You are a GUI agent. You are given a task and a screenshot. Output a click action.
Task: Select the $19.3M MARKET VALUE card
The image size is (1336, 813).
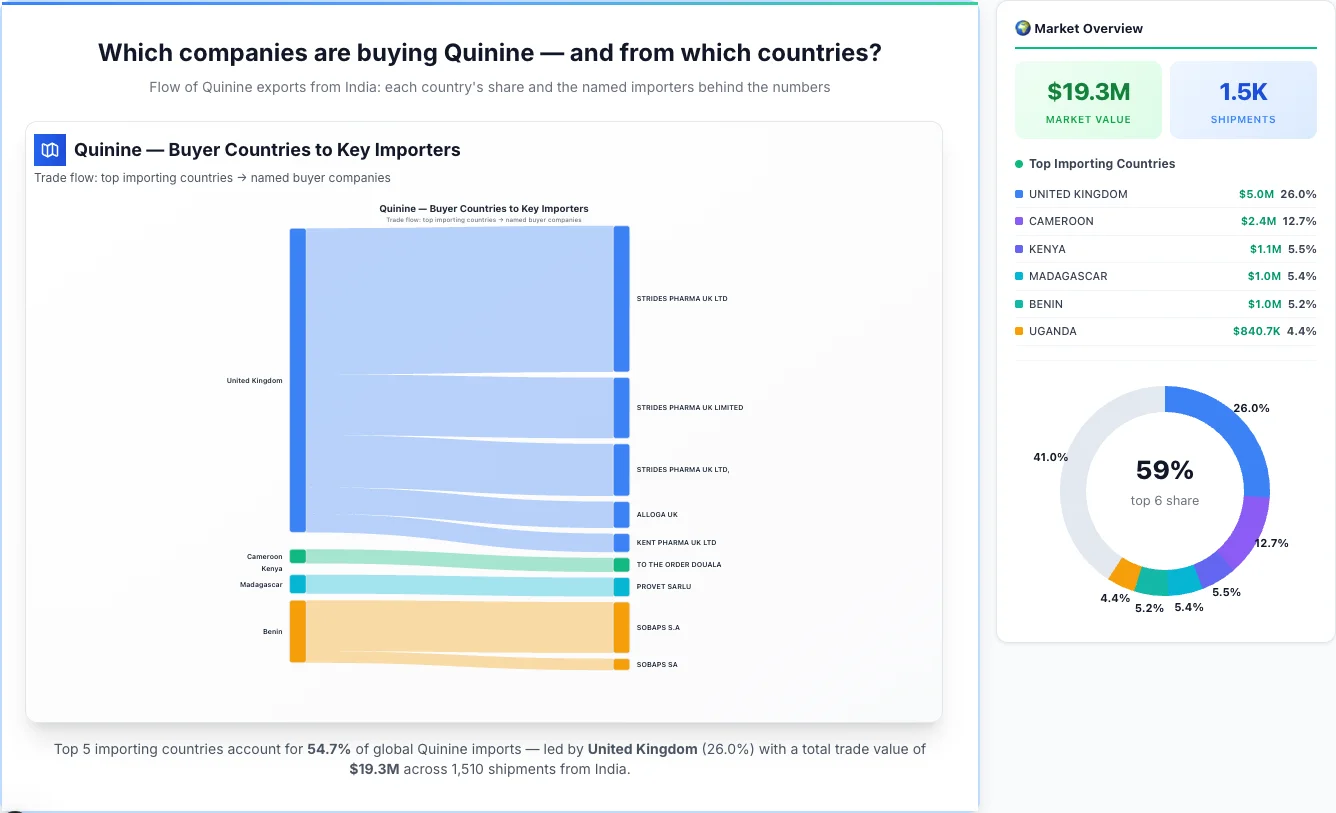tap(1088, 99)
